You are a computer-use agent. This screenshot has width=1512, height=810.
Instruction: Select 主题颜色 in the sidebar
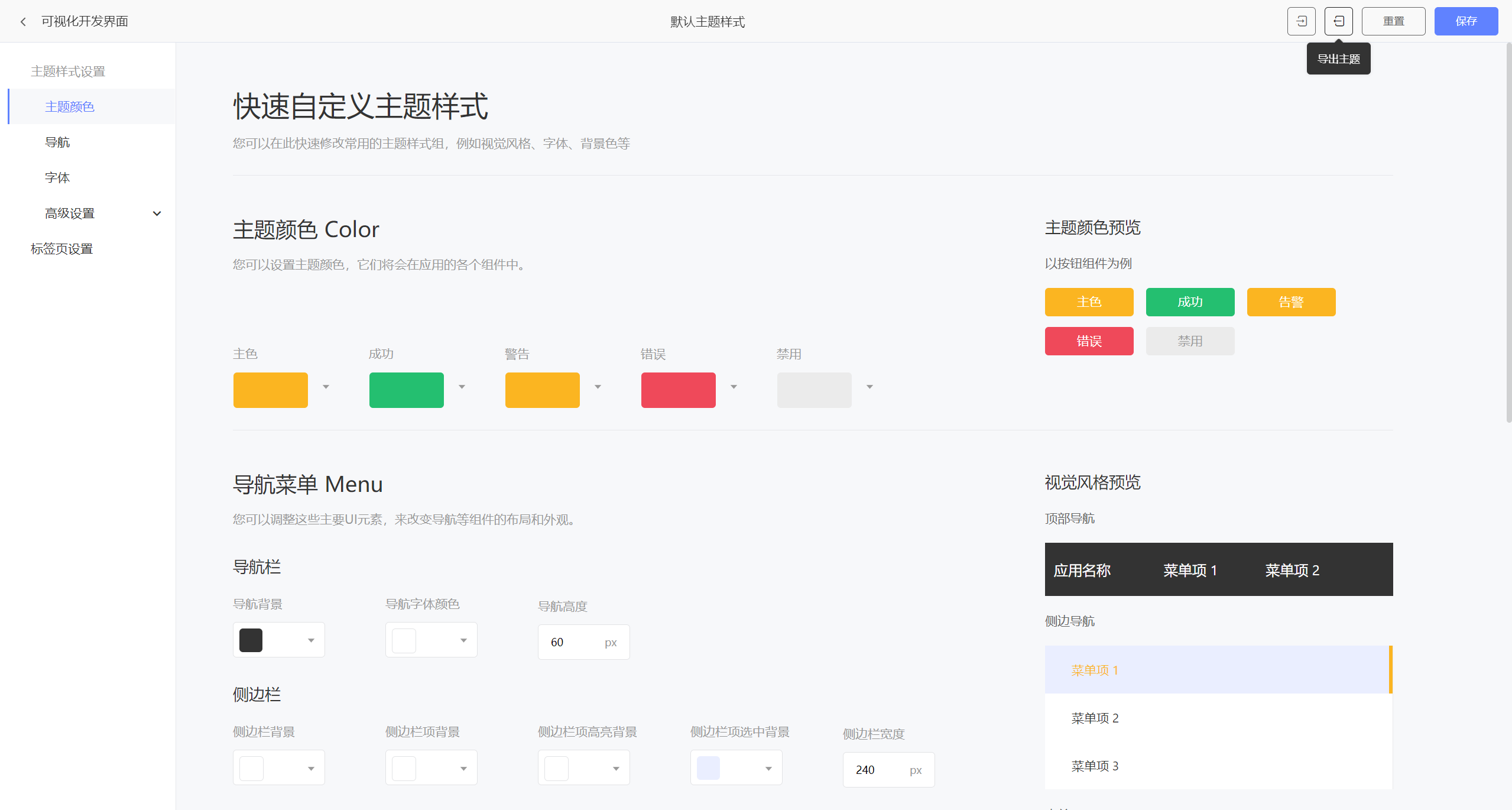92,106
